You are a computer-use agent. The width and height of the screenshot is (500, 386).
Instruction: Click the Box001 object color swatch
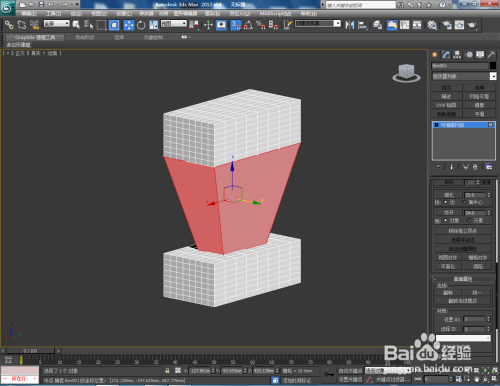tap(493, 66)
